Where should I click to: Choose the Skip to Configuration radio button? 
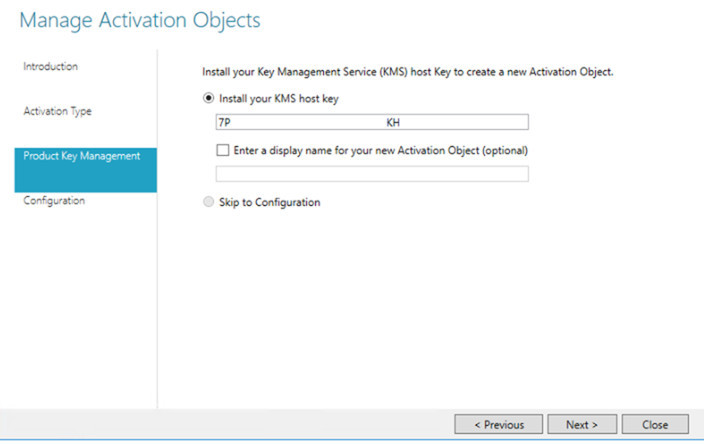(208, 202)
